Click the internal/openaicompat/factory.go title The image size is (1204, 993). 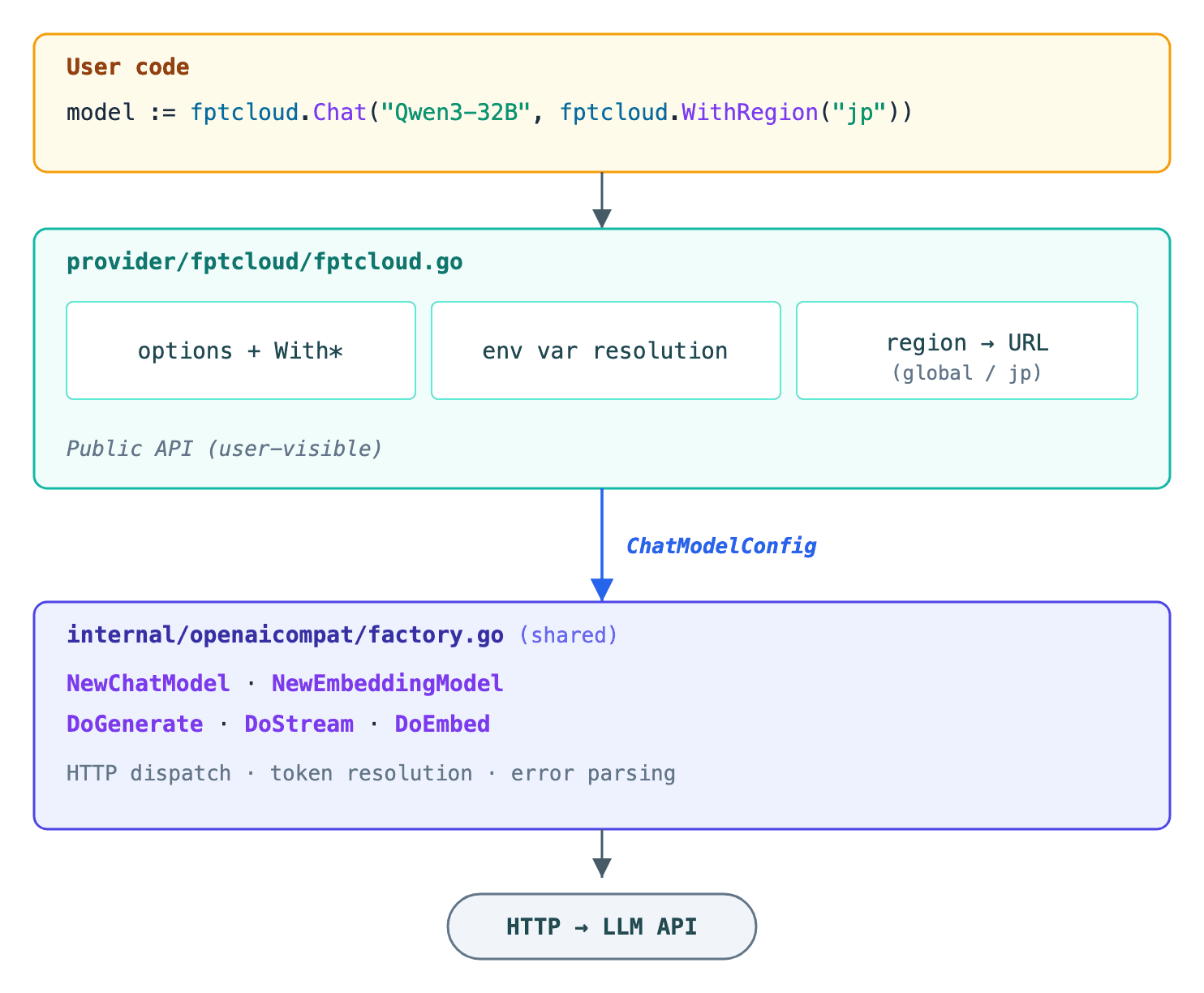tap(285, 635)
